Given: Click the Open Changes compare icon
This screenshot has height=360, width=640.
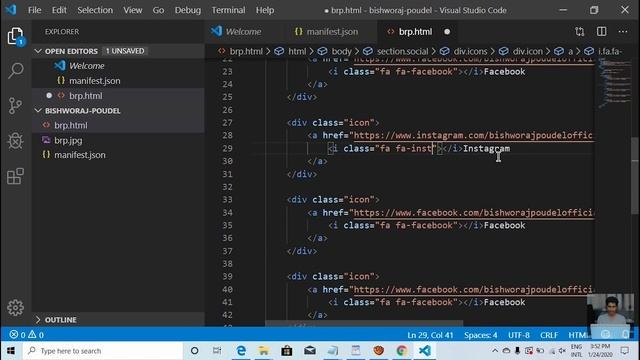Looking at the screenshot, I should [x=579, y=31].
